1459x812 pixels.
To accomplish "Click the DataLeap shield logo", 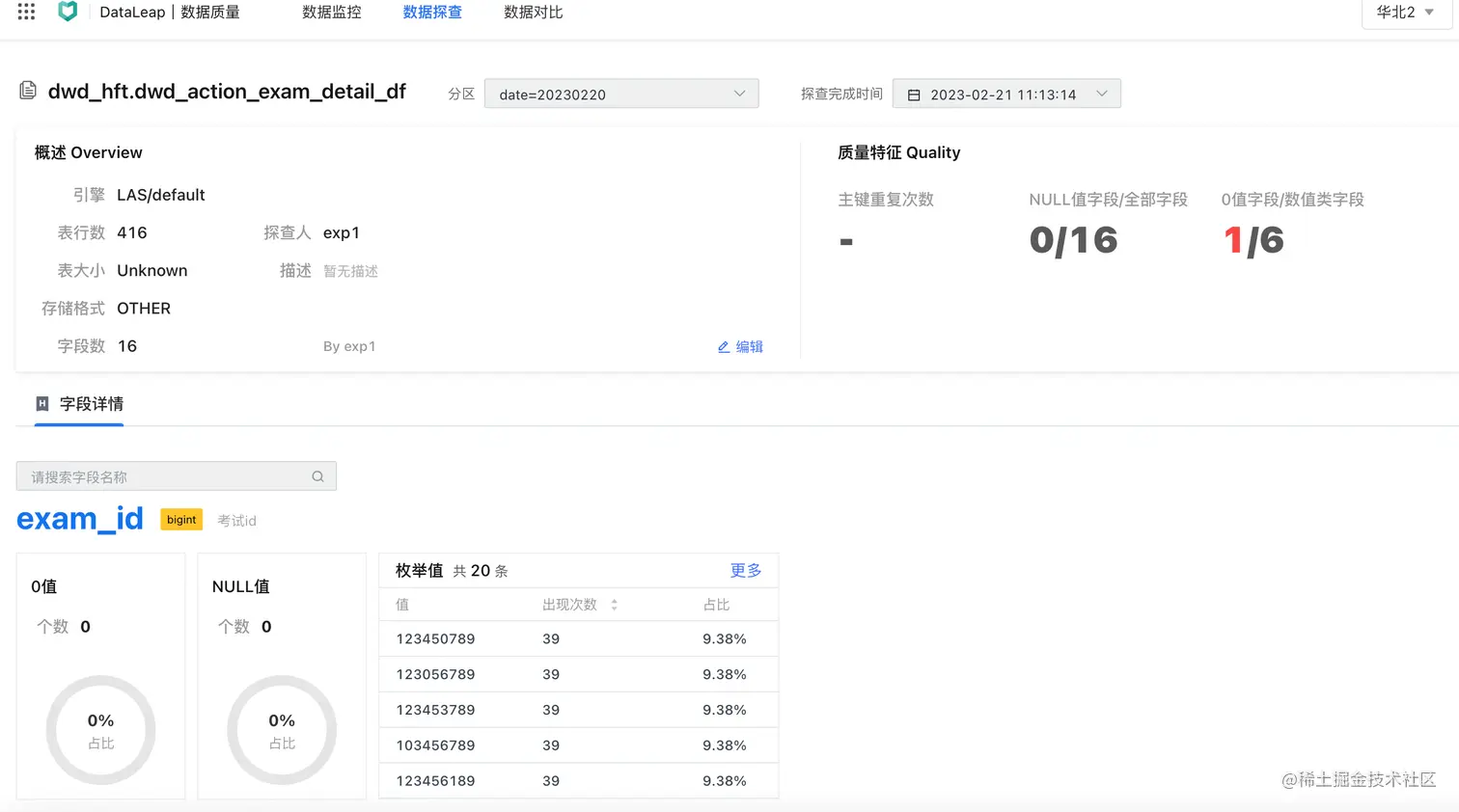I will point(68,12).
